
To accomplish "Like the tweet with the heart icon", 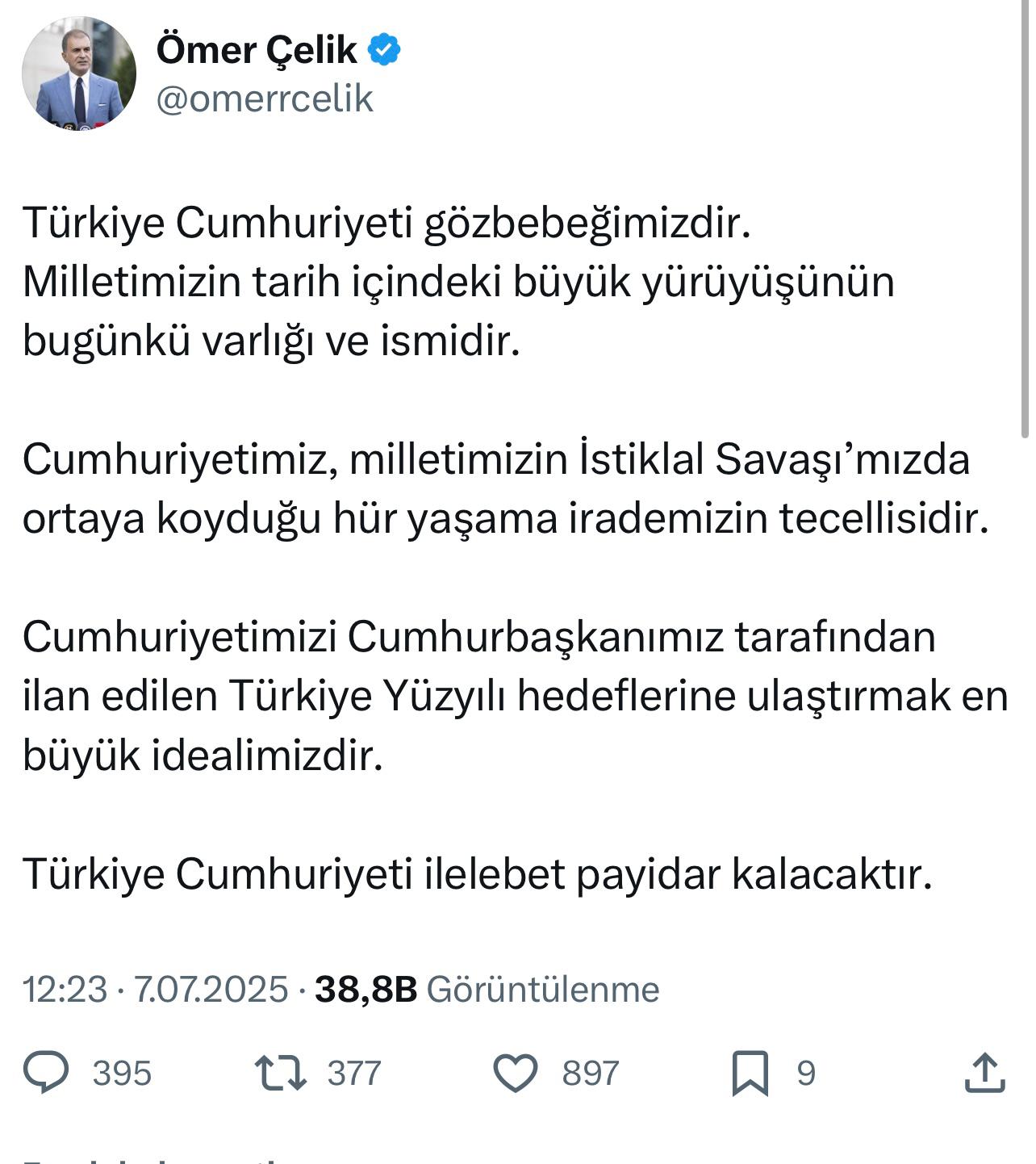I will click(515, 1073).
